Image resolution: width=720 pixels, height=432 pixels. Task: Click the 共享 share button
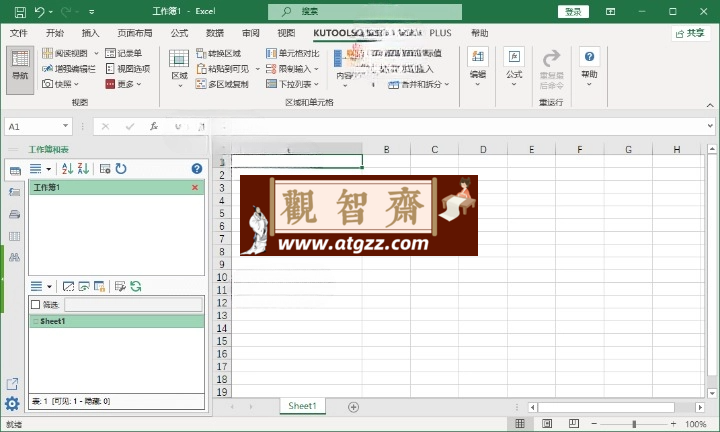690,34
